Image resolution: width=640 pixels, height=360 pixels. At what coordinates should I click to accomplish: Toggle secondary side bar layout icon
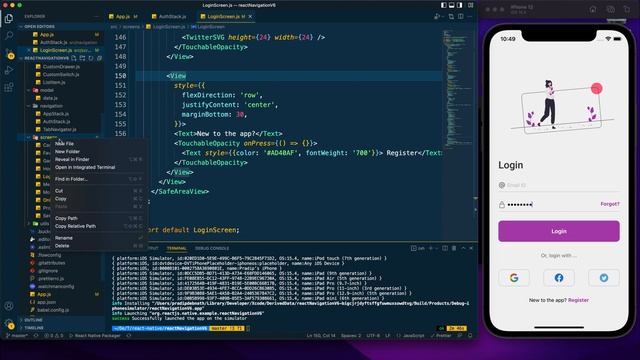coord(460,5)
